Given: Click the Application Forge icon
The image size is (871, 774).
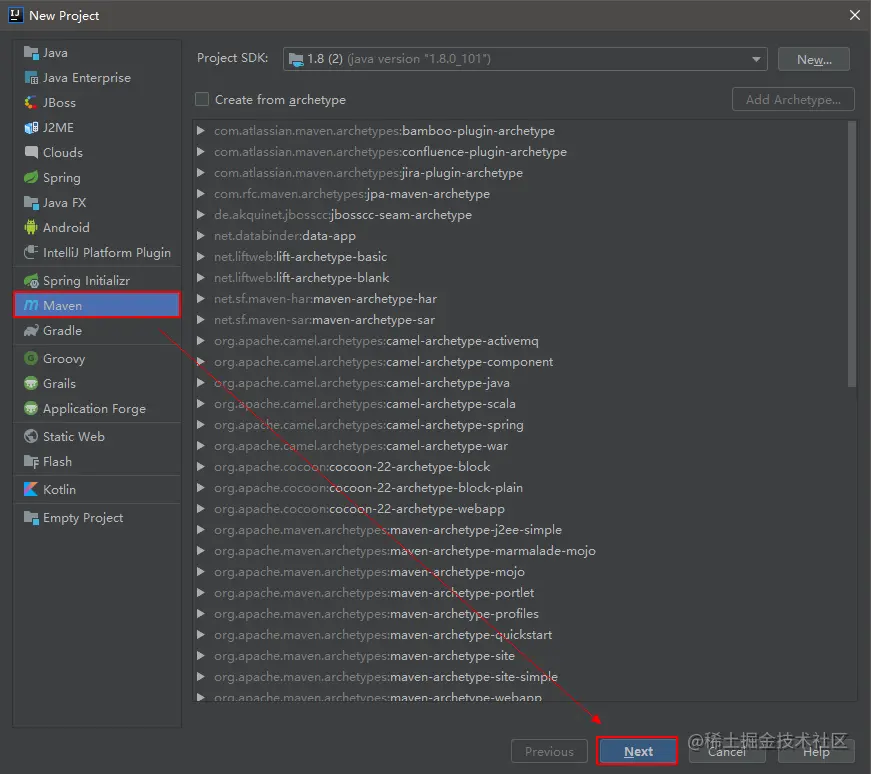Looking at the screenshot, I should point(31,408).
